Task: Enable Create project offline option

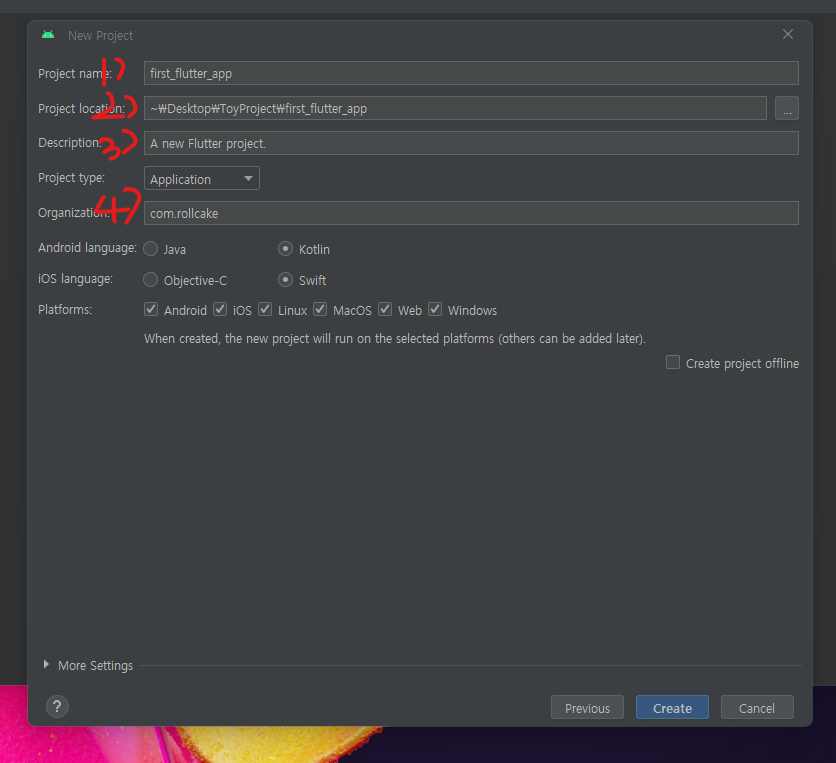Action: coord(673,363)
